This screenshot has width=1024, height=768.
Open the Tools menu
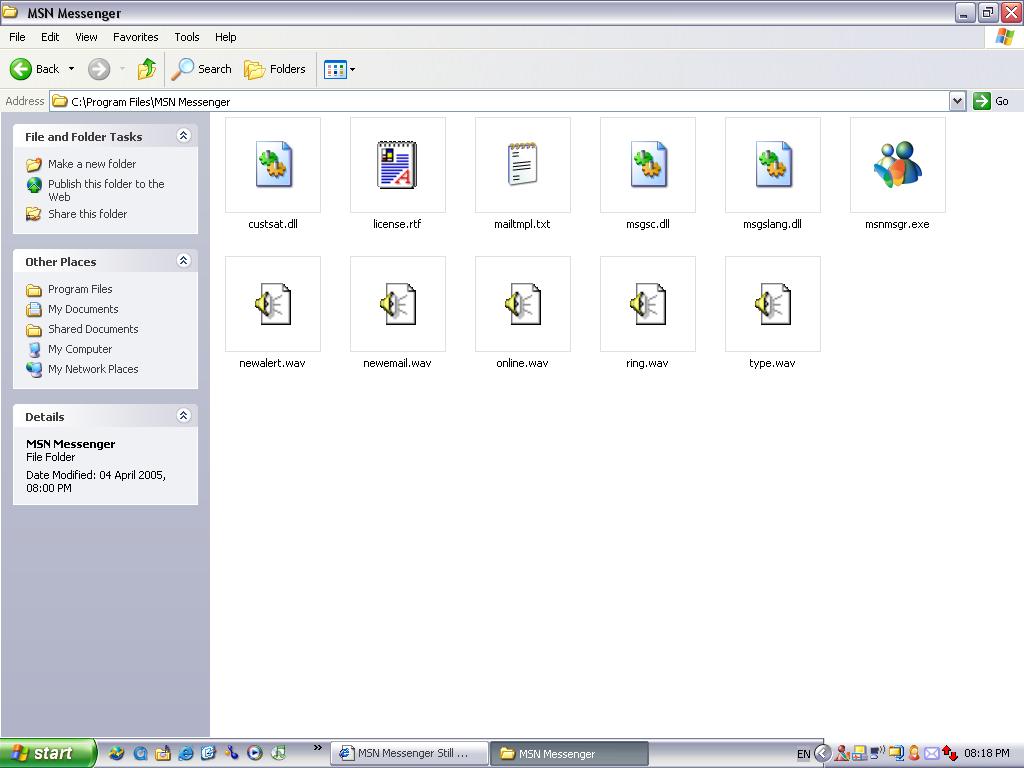[x=187, y=37]
